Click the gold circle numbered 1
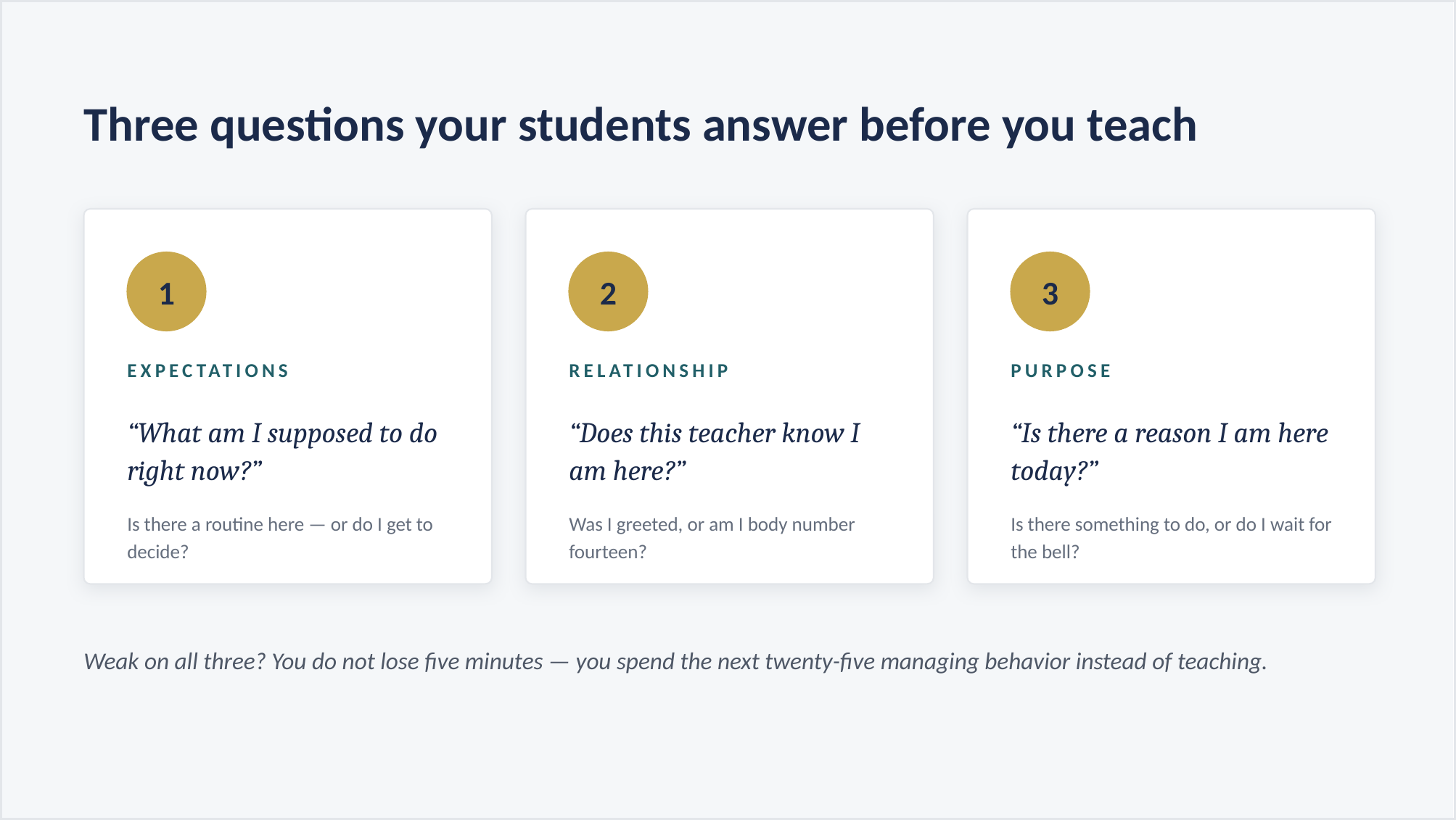Image resolution: width=1456 pixels, height=820 pixels. click(166, 291)
